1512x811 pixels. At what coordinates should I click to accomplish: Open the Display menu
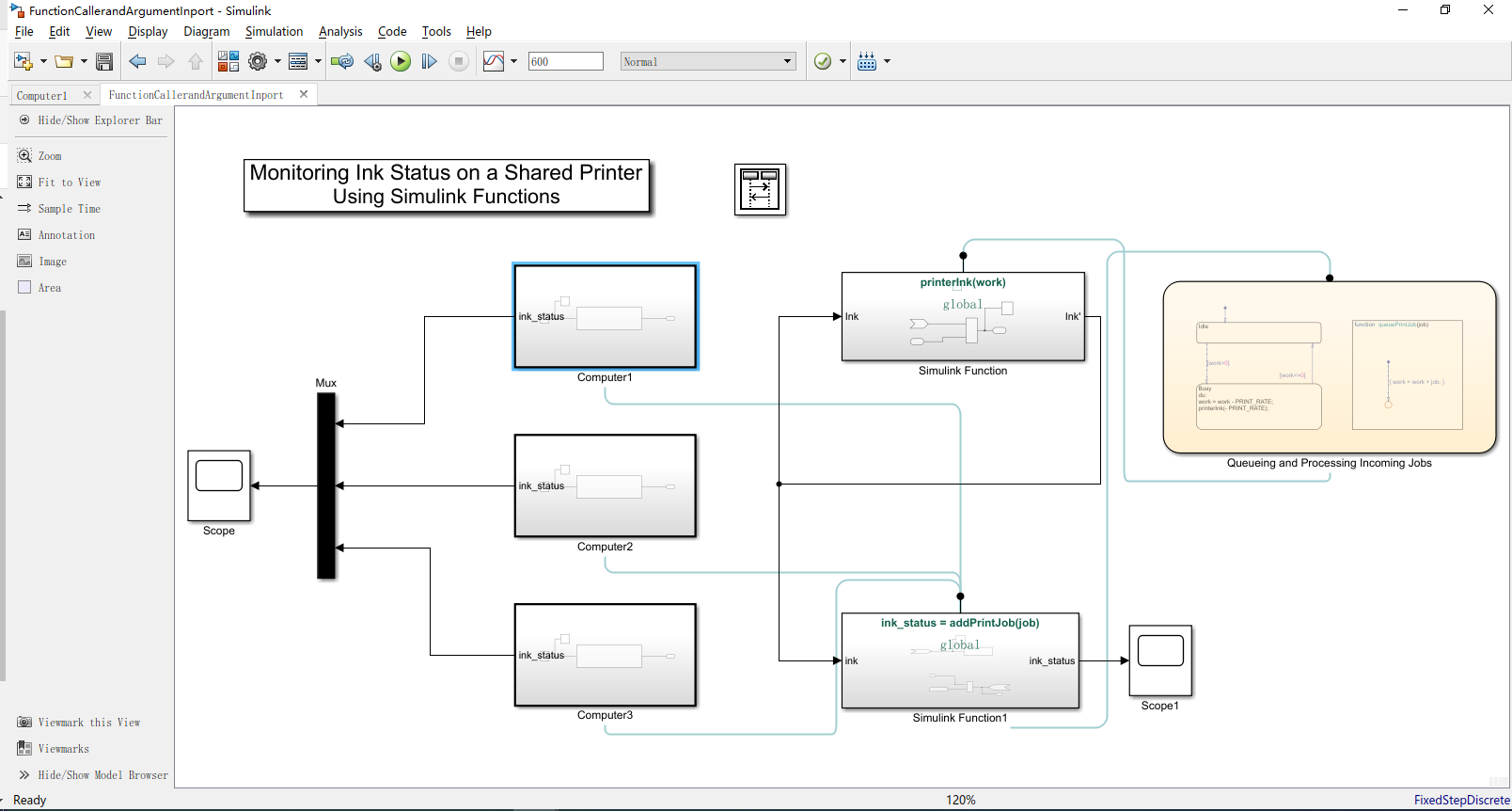(148, 32)
